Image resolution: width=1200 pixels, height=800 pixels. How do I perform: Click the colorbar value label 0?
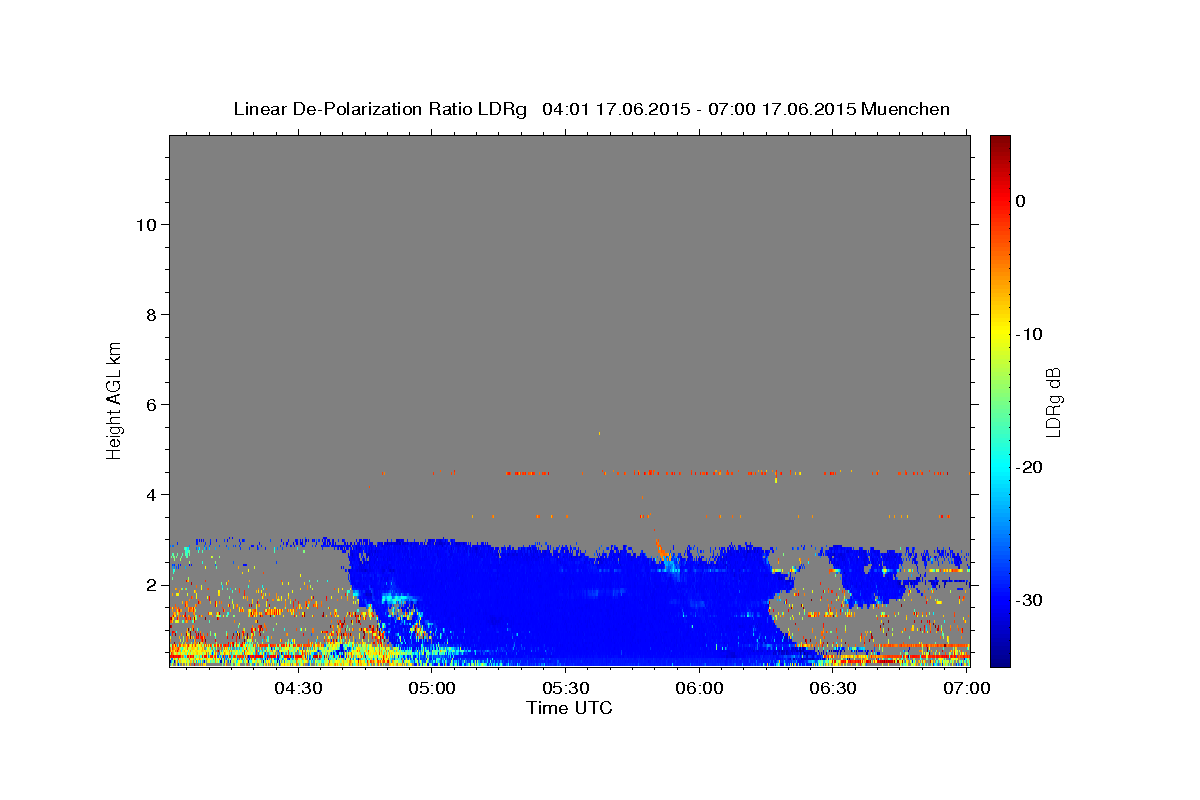(1020, 201)
